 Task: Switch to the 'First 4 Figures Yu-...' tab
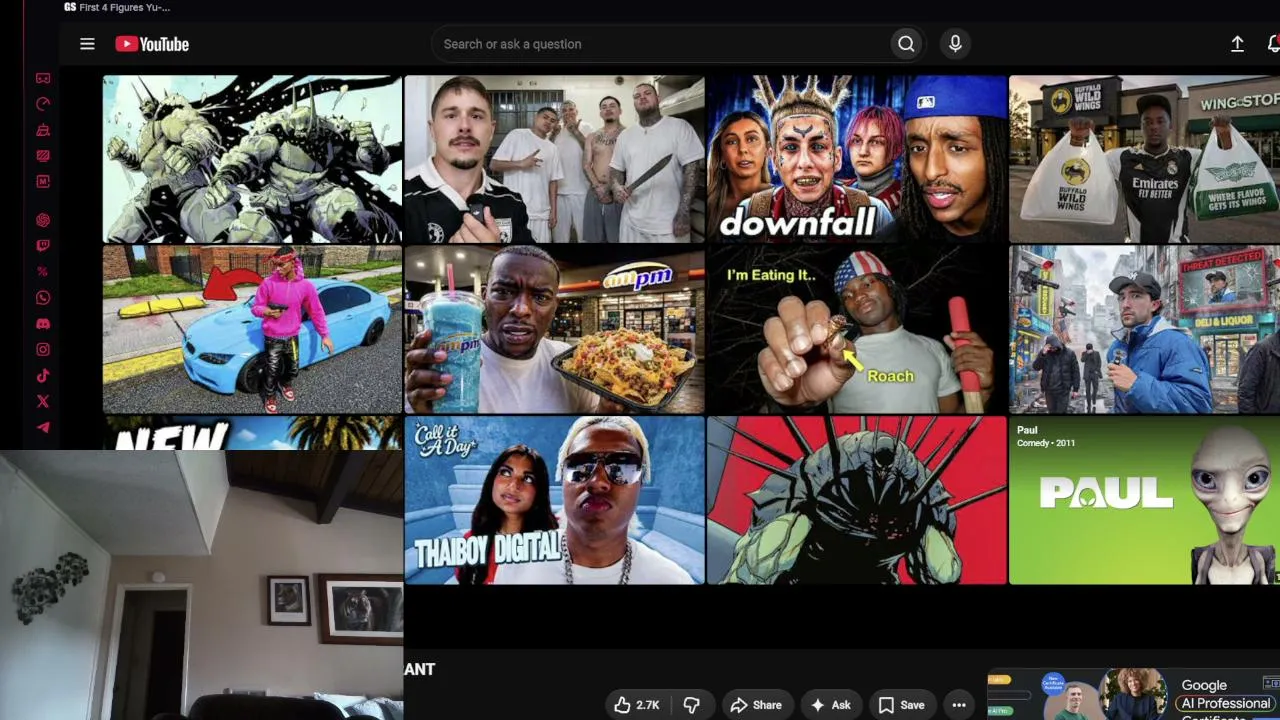pos(117,7)
